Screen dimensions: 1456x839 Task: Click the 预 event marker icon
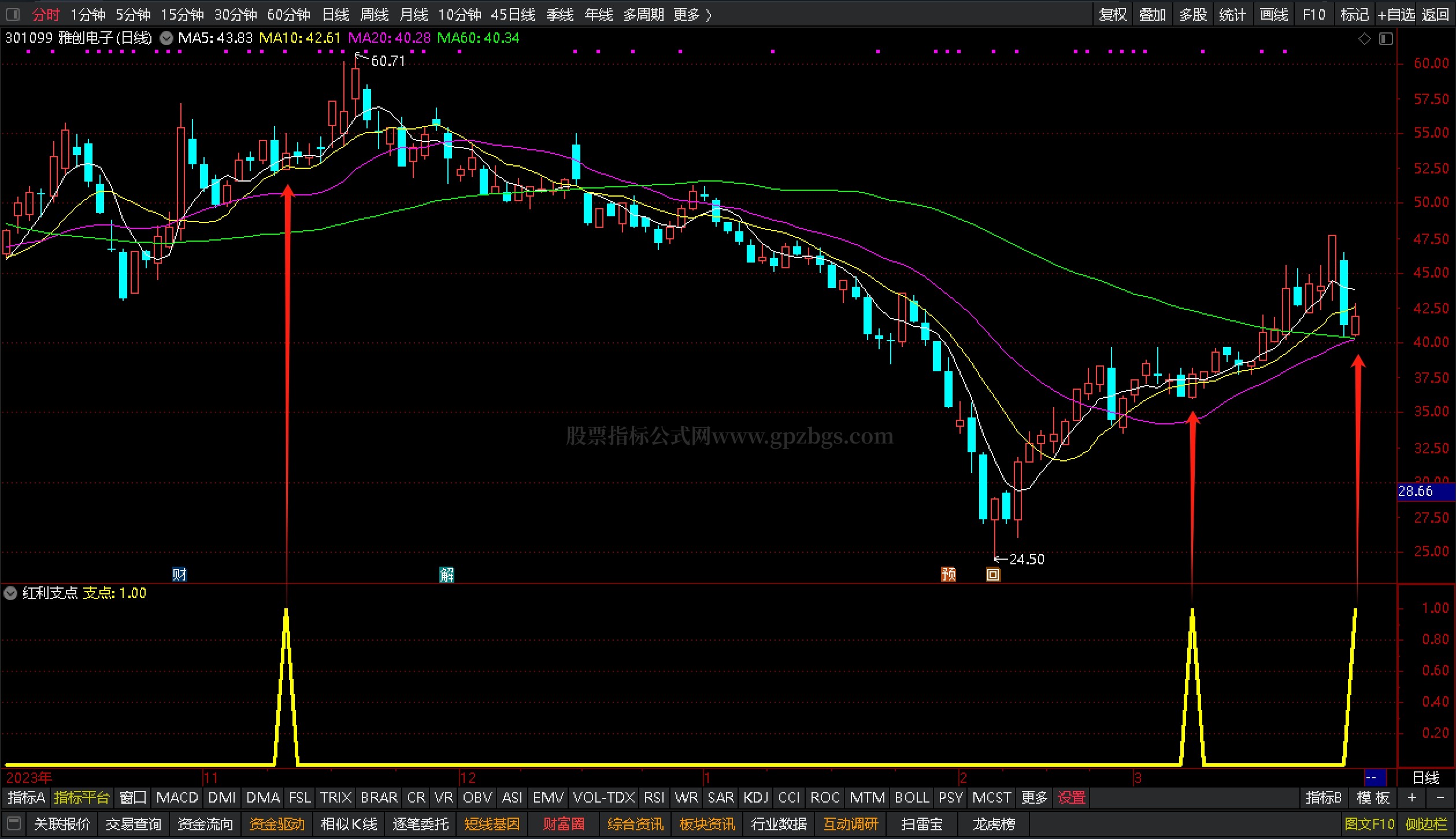949,574
